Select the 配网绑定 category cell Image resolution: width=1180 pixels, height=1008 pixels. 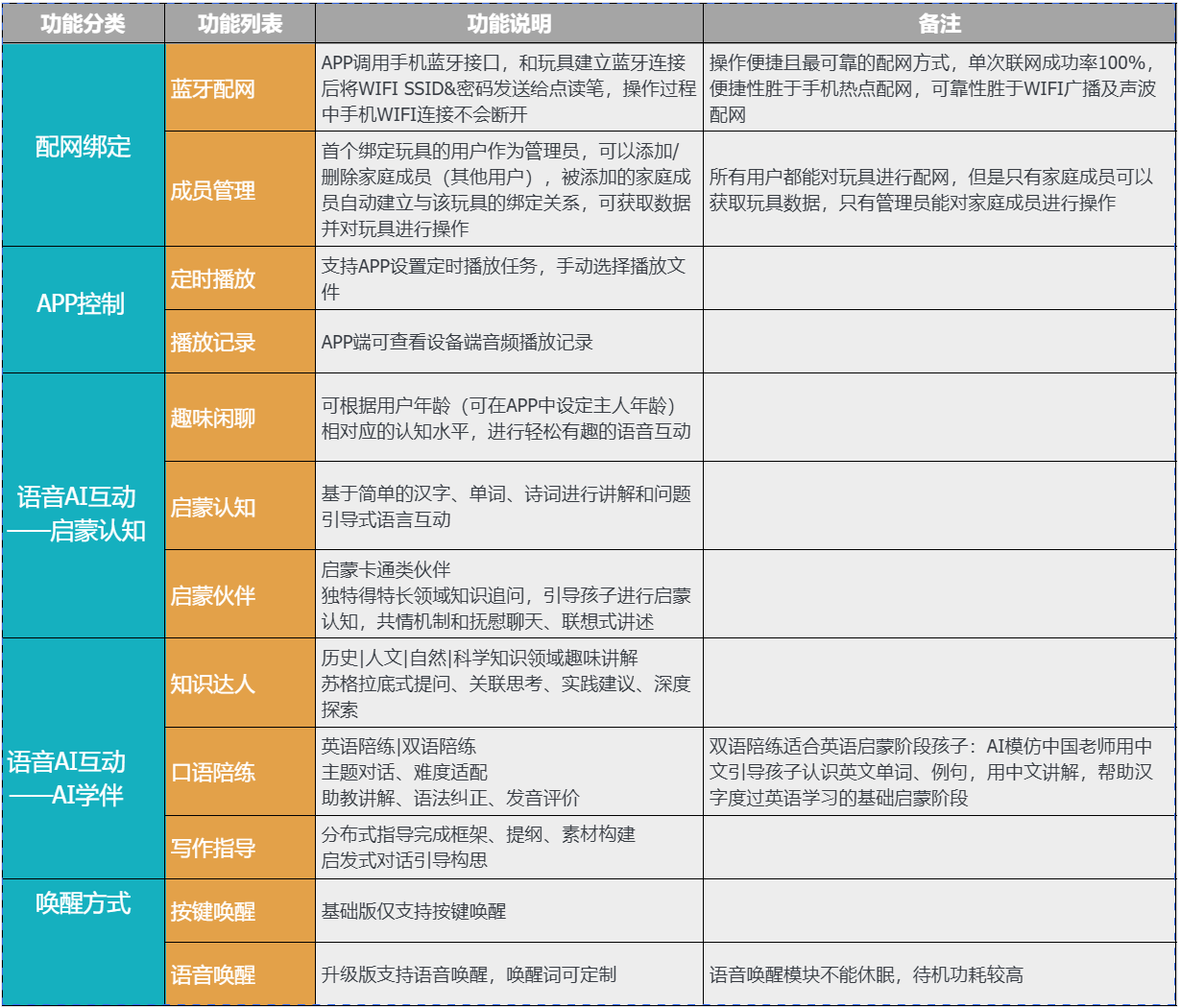click(84, 145)
